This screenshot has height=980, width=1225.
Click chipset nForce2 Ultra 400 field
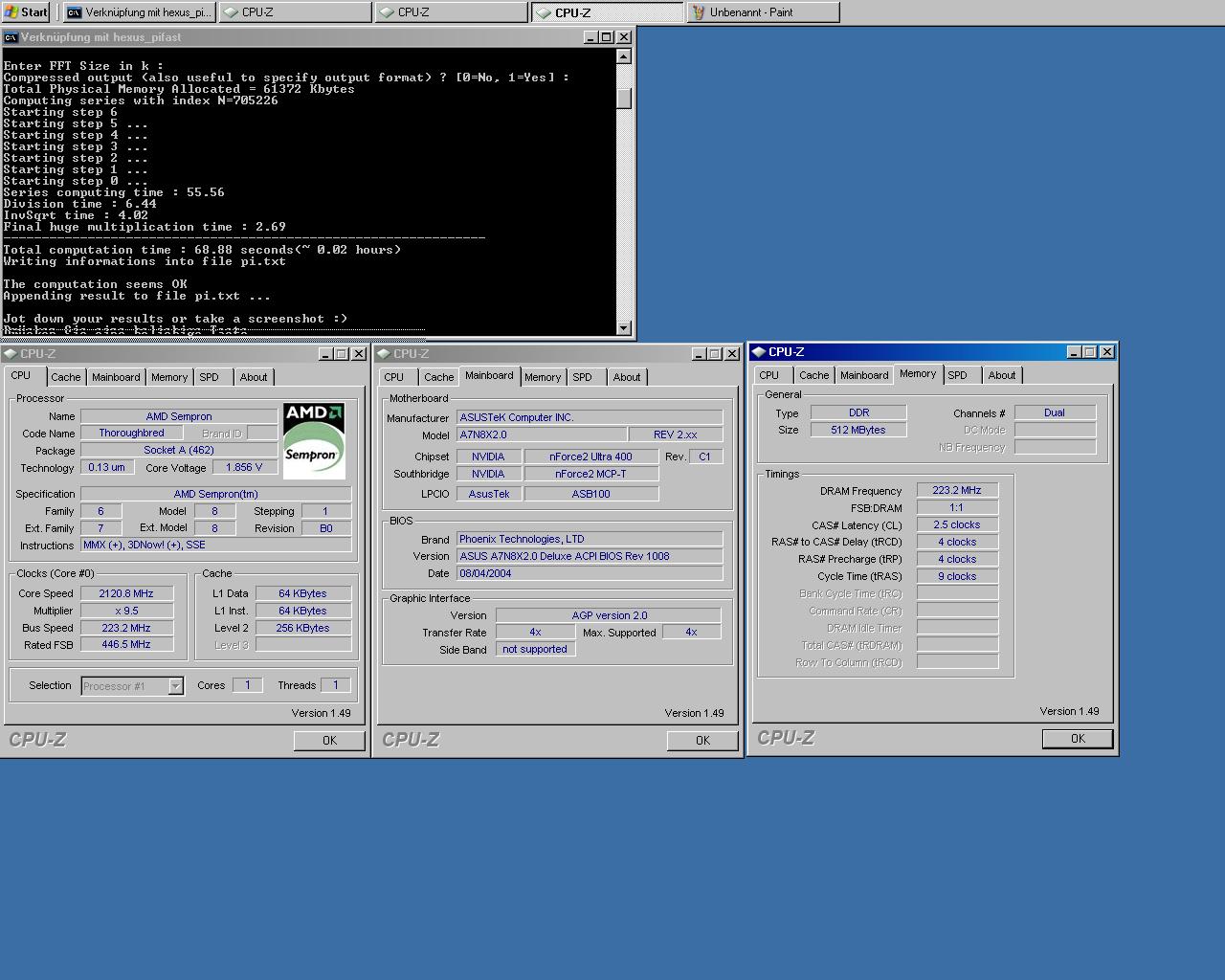click(x=590, y=457)
